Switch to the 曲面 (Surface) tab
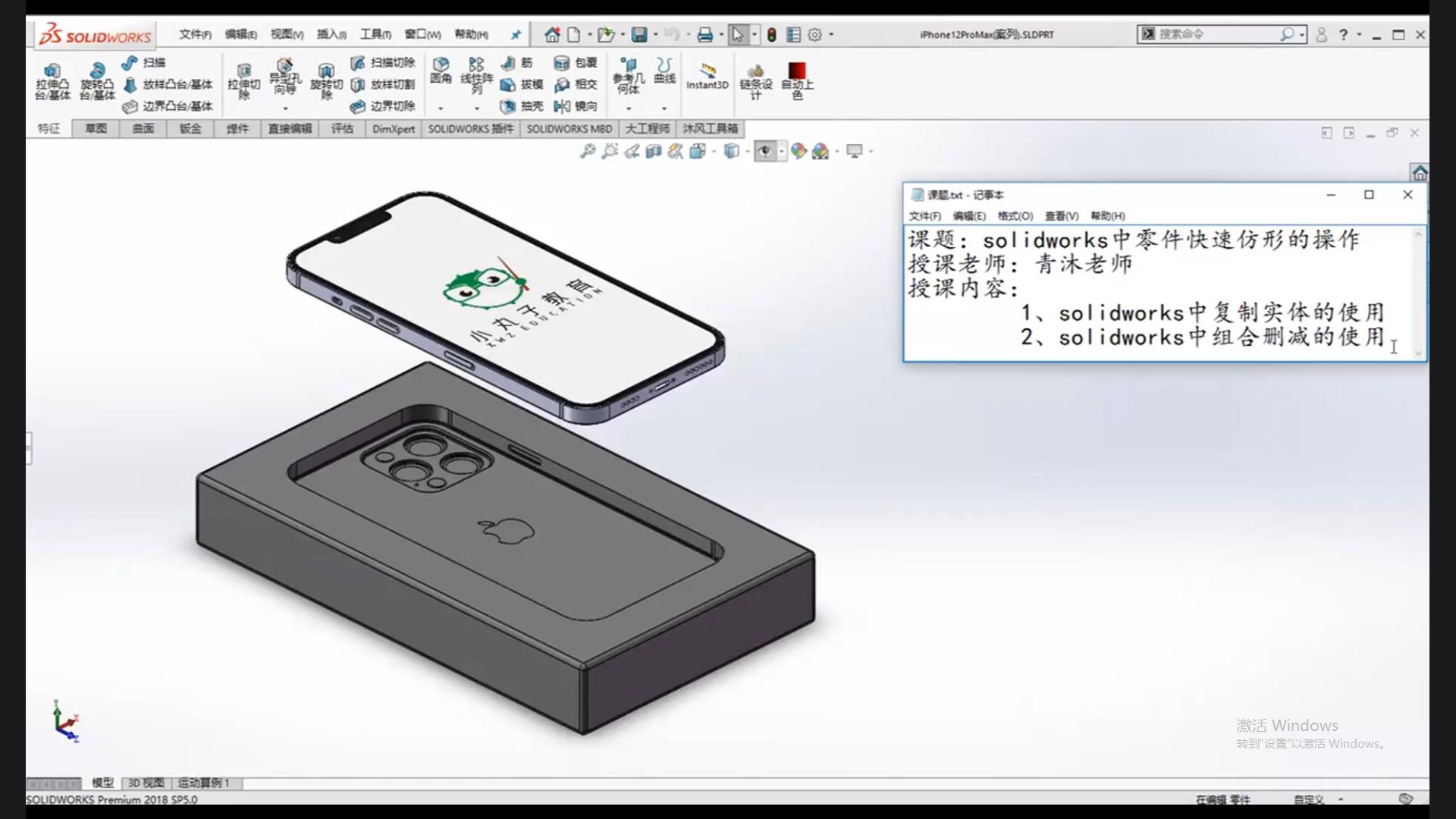1456x819 pixels. [x=143, y=128]
